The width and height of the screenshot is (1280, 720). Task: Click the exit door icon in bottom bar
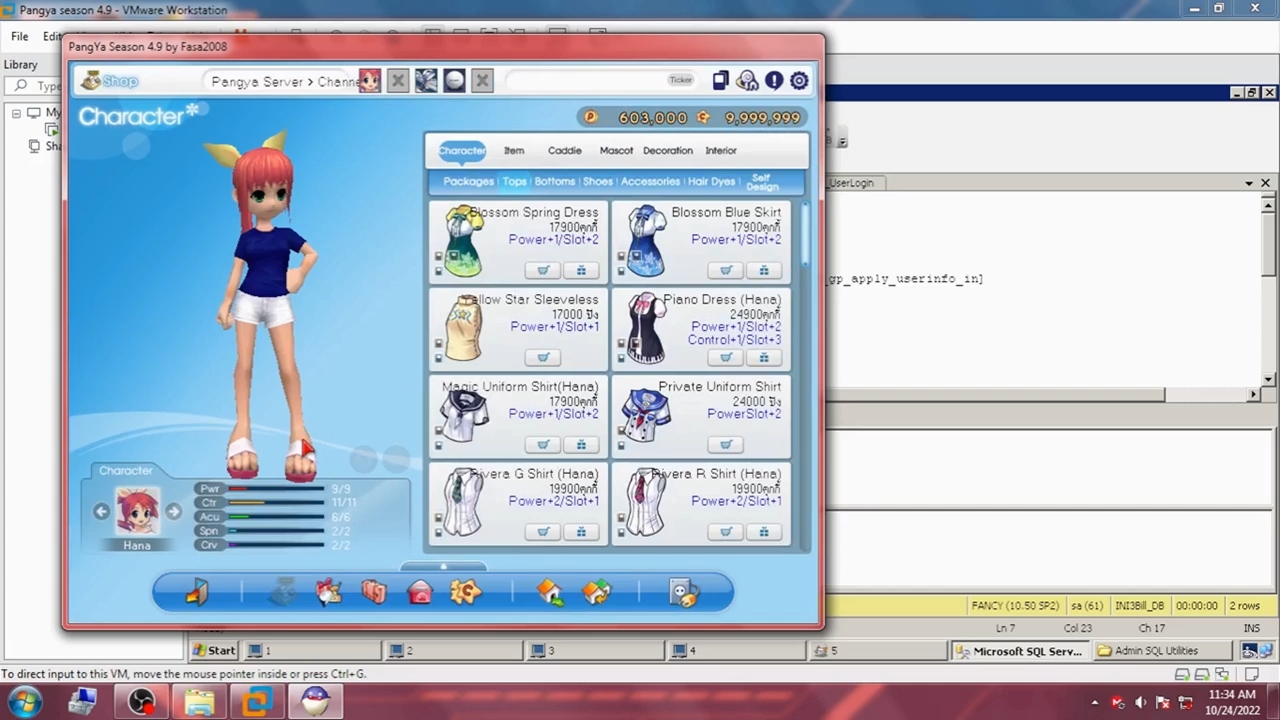(197, 592)
